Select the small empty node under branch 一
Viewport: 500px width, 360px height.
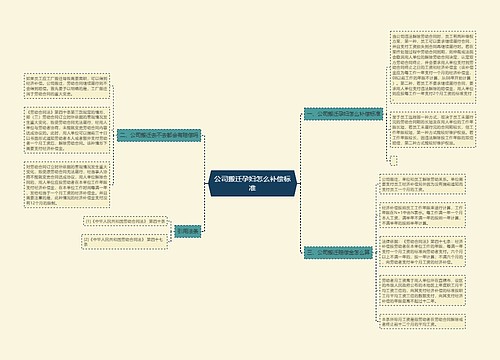click(x=394, y=160)
